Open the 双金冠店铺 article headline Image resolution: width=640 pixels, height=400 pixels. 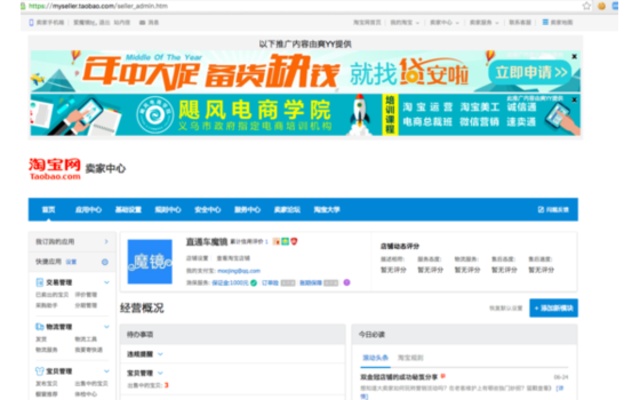(x=399, y=377)
